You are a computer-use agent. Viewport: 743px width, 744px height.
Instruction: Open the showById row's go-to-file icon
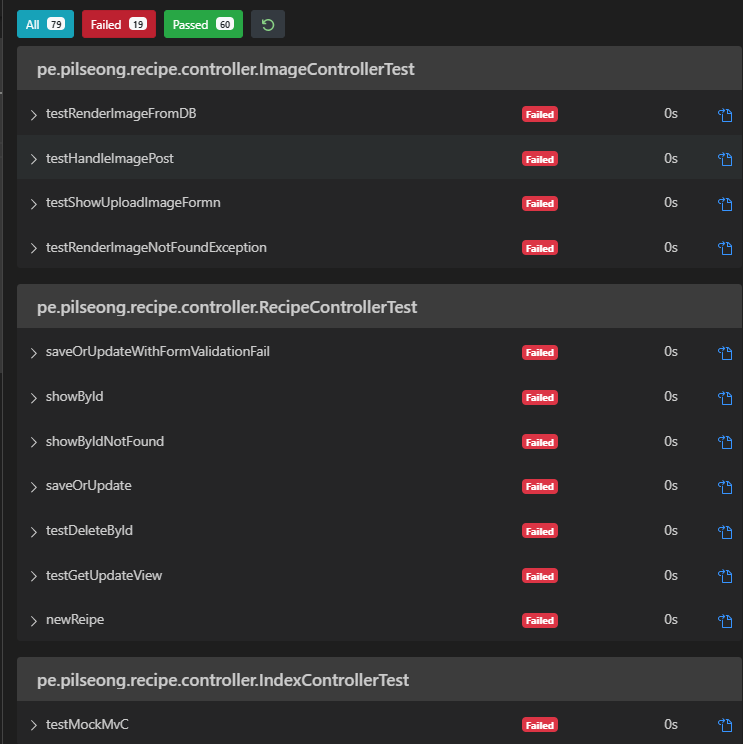pyautogui.click(x=724, y=398)
